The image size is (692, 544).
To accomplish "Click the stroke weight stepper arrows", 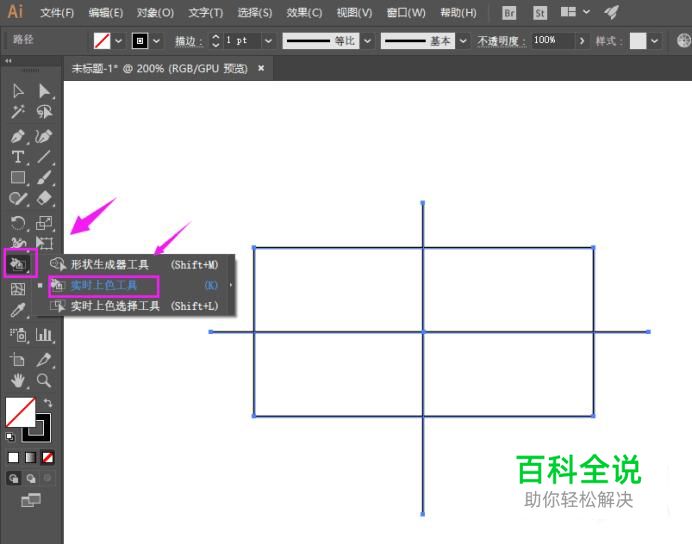I will tap(215, 41).
